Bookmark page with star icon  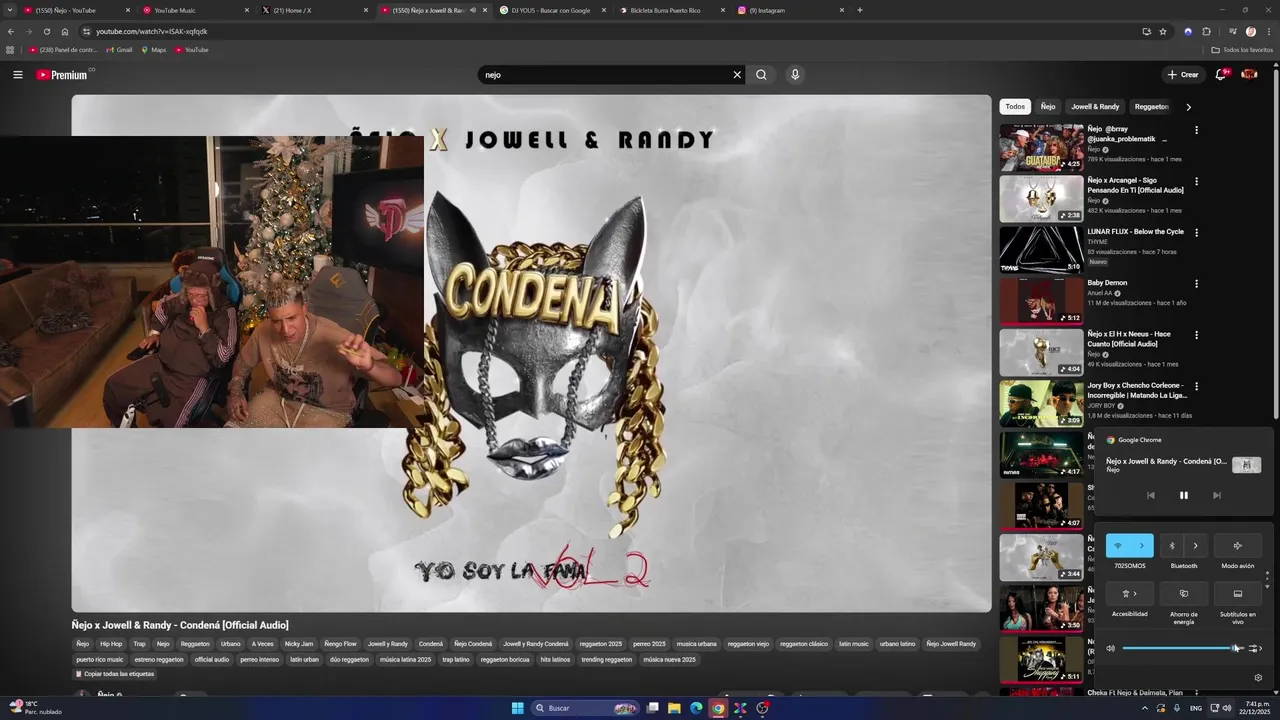[x=1163, y=31]
